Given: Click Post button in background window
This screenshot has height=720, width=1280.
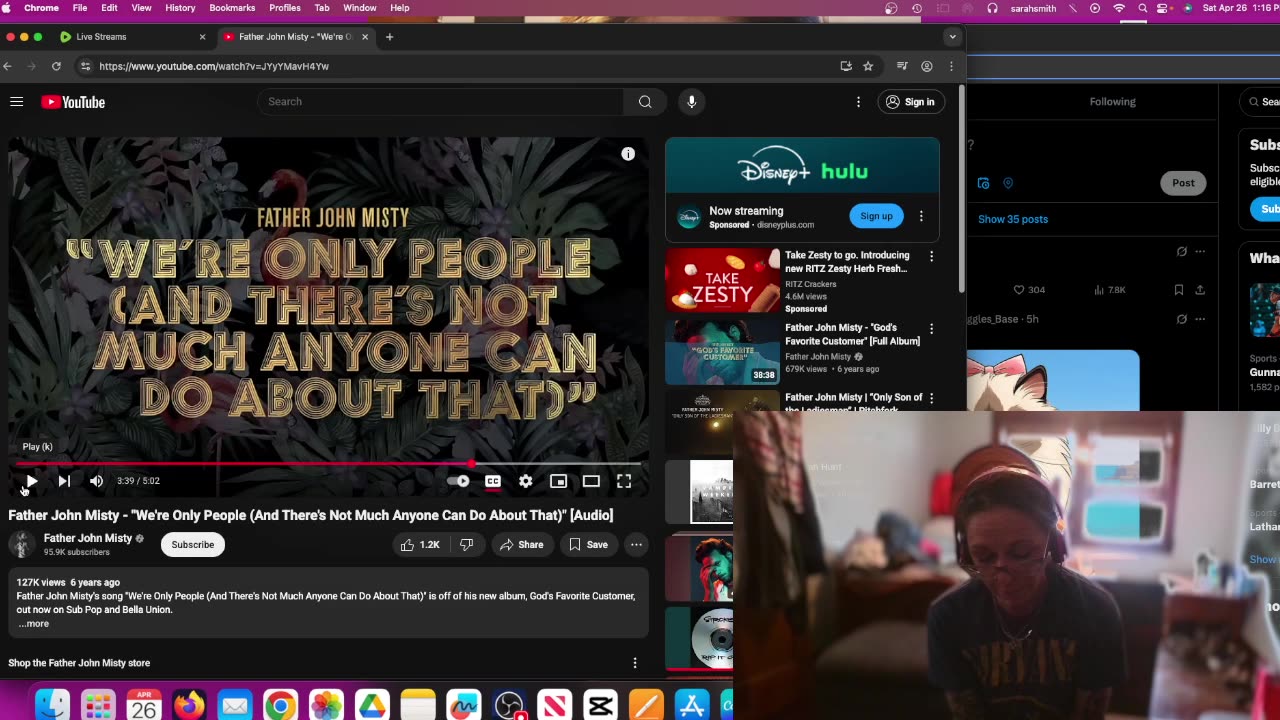Looking at the screenshot, I should (x=1183, y=183).
